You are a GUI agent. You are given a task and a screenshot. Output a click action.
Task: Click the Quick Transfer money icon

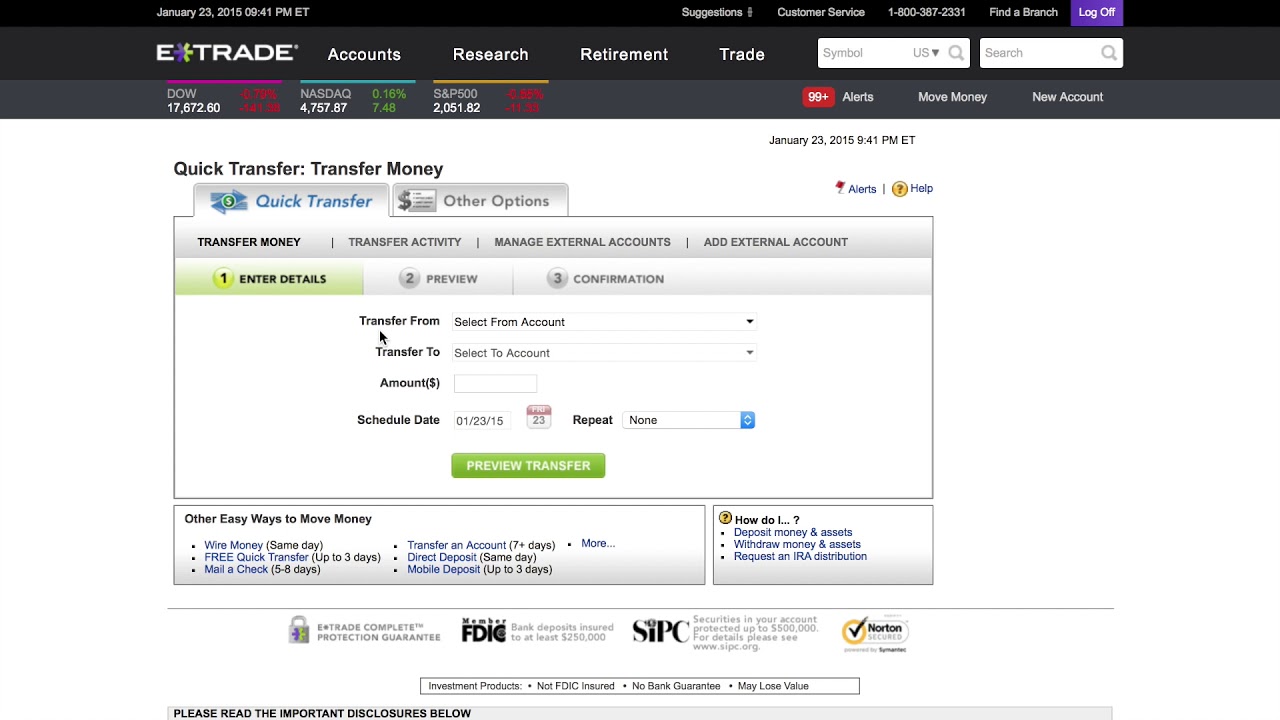pyautogui.click(x=228, y=201)
